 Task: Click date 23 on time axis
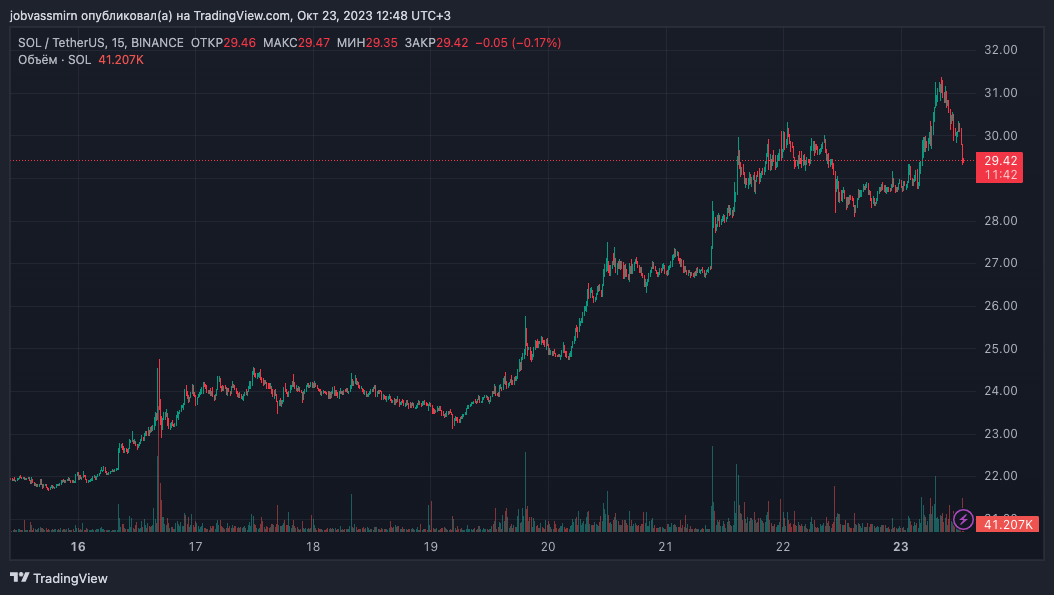(901, 547)
